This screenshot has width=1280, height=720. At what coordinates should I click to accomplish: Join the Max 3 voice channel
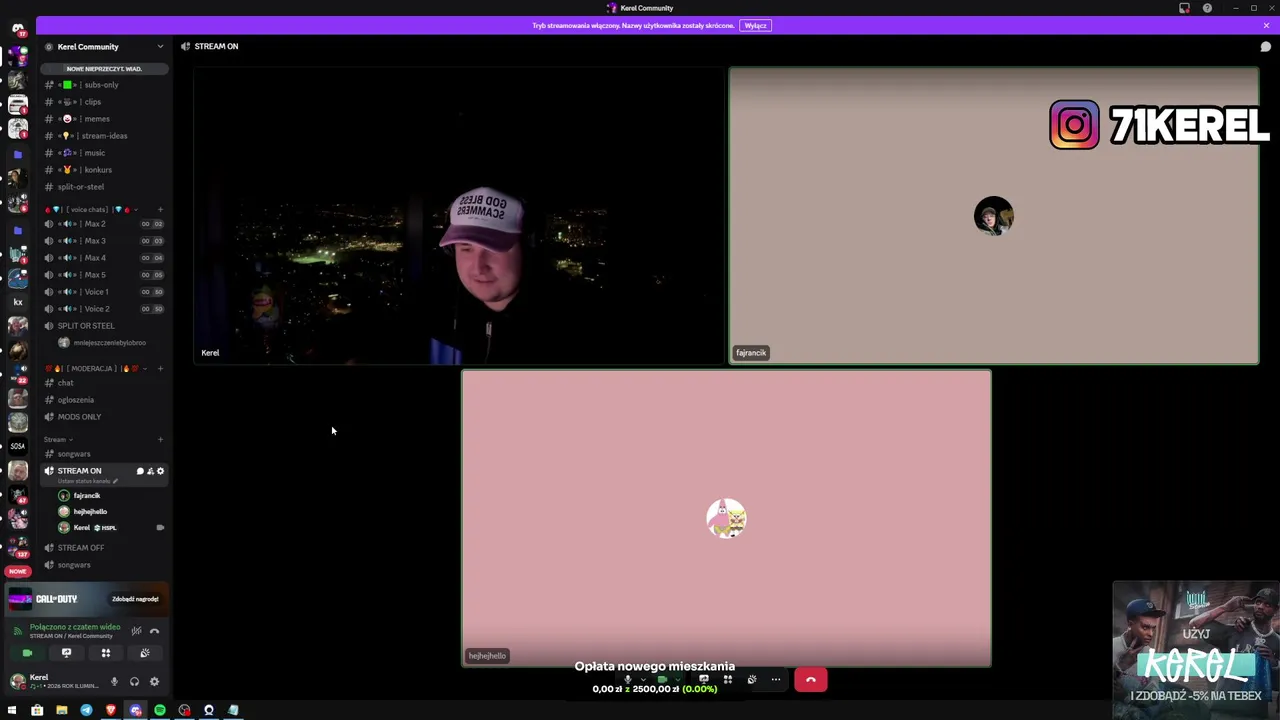103,241
